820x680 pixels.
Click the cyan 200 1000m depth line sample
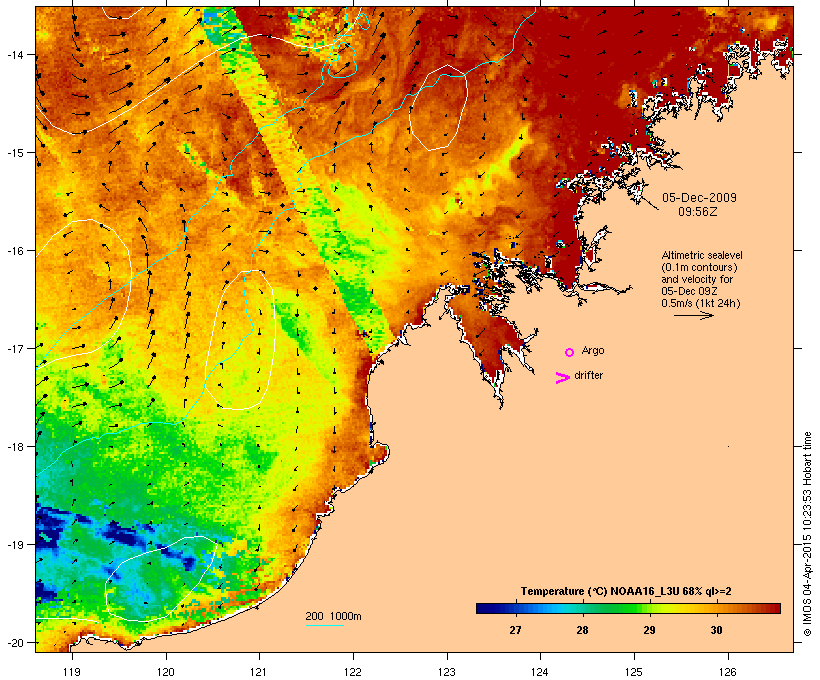point(325,625)
